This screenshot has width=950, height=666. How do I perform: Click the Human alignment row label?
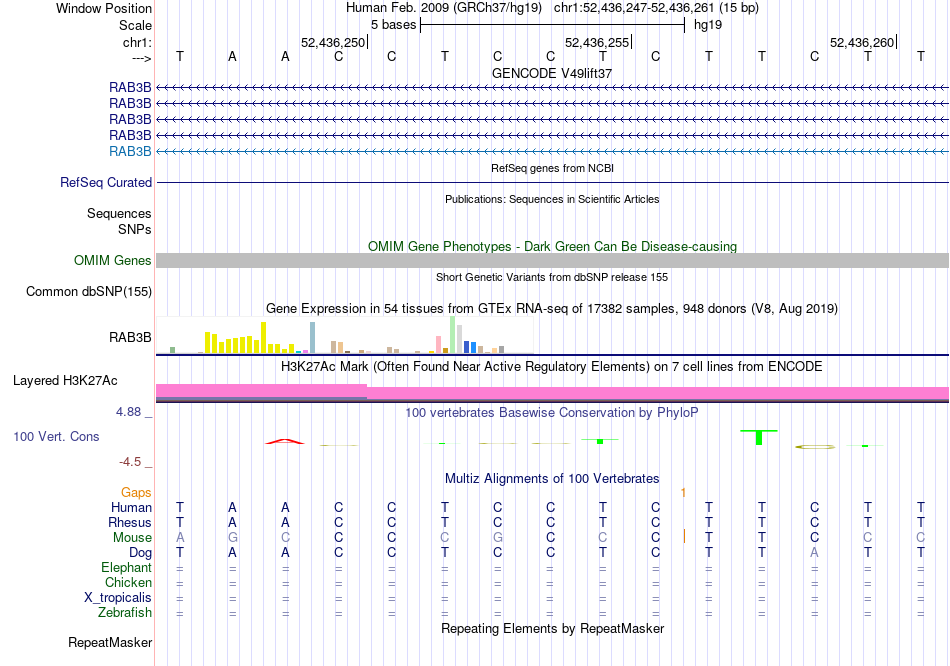pos(131,507)
